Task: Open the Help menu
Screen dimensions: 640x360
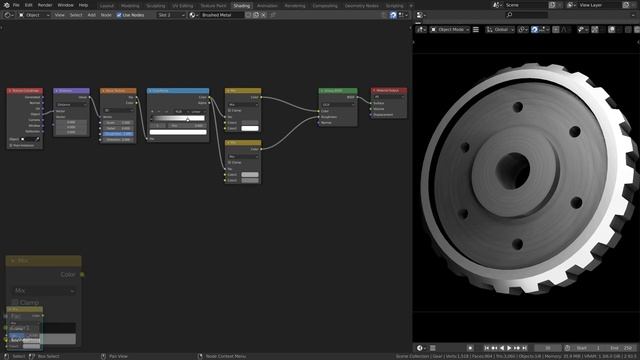Action: pos(83,5)
